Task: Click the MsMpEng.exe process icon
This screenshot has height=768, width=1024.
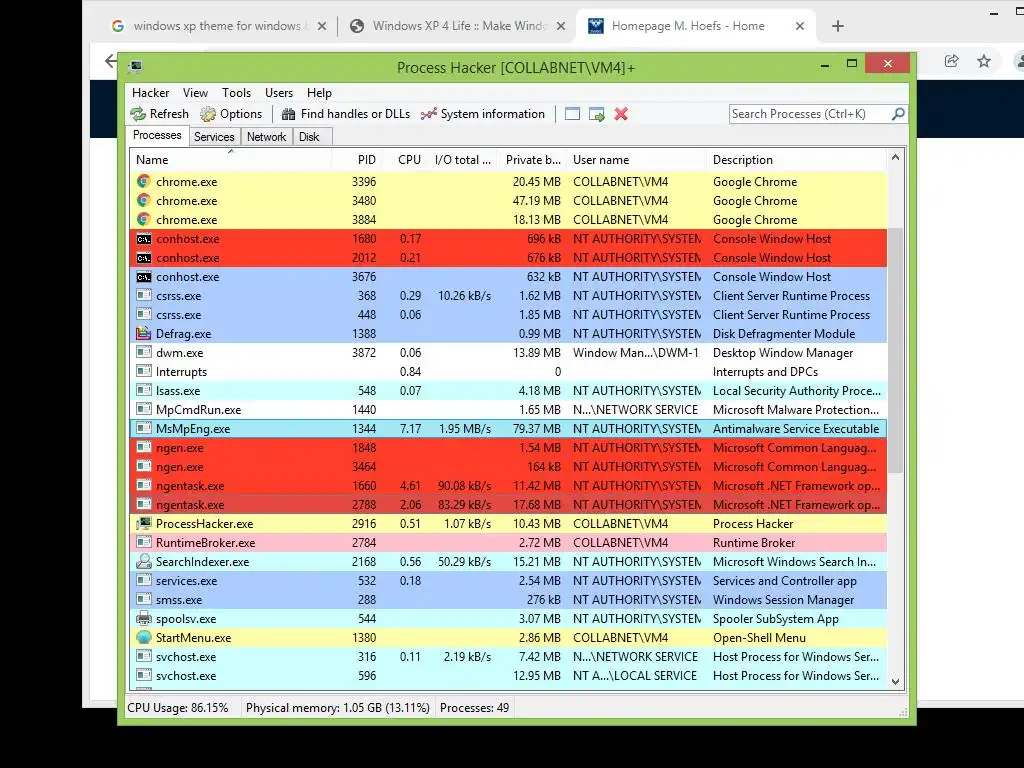Action: [x=144, y=428]
